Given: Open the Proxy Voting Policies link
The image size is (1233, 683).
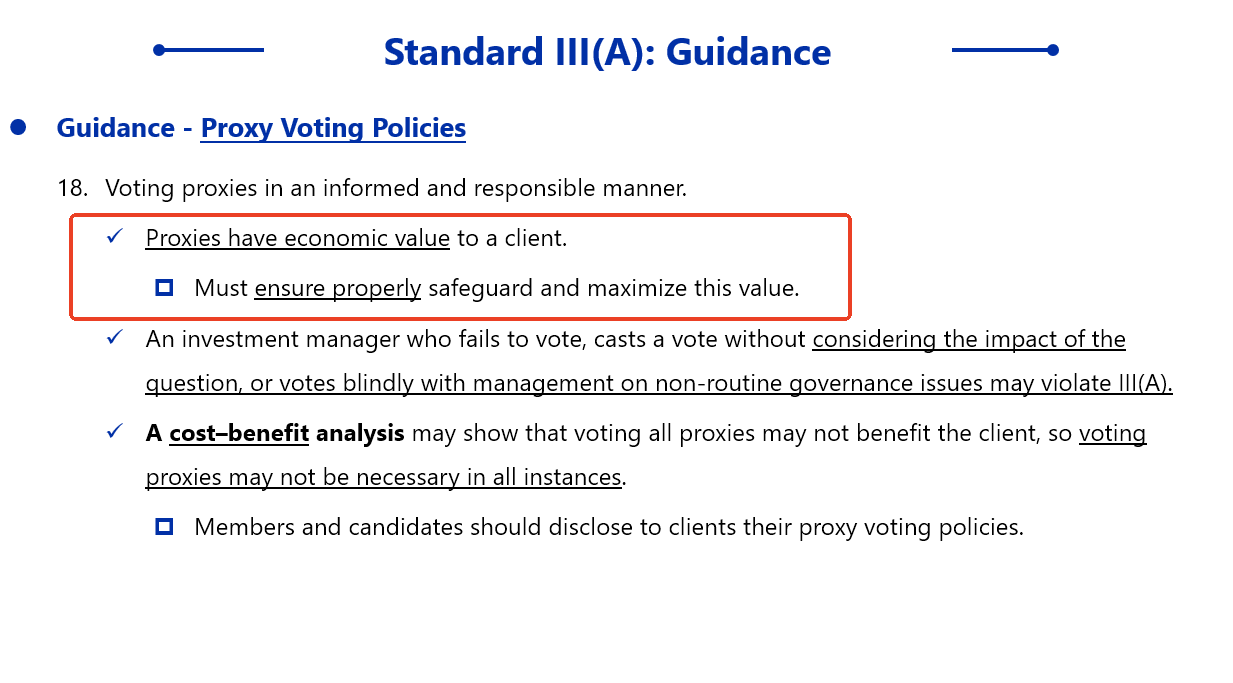Looking at the screenshot, I should (333, 128).
